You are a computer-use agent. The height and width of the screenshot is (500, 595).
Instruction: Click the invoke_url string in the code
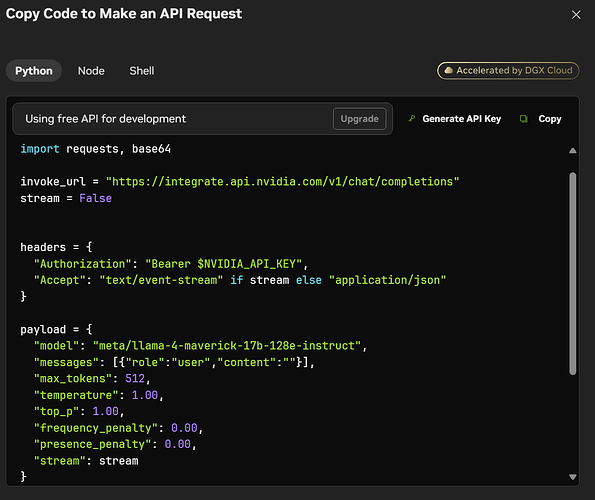tap(283, 181)
